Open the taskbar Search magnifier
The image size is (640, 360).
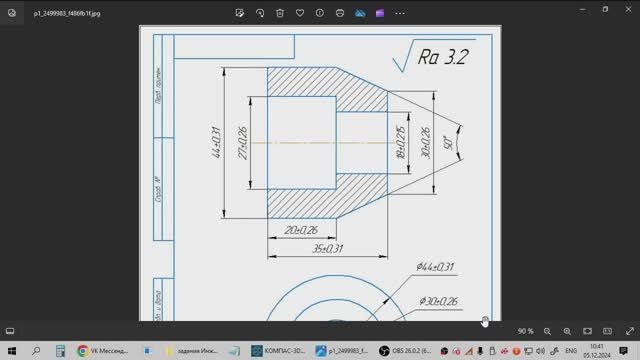tap(36, 351)
